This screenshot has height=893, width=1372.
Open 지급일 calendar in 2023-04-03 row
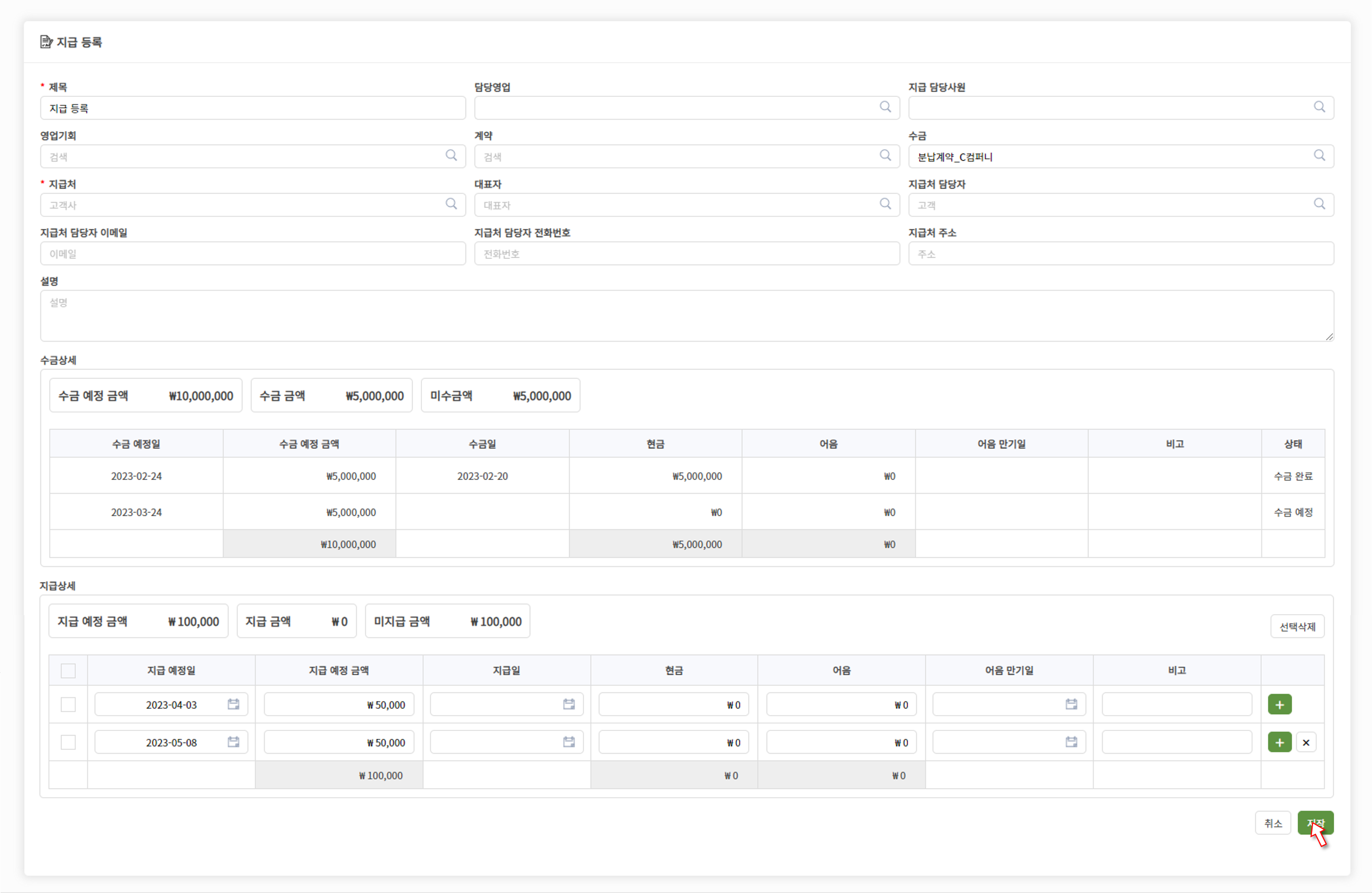pos(569,704)
